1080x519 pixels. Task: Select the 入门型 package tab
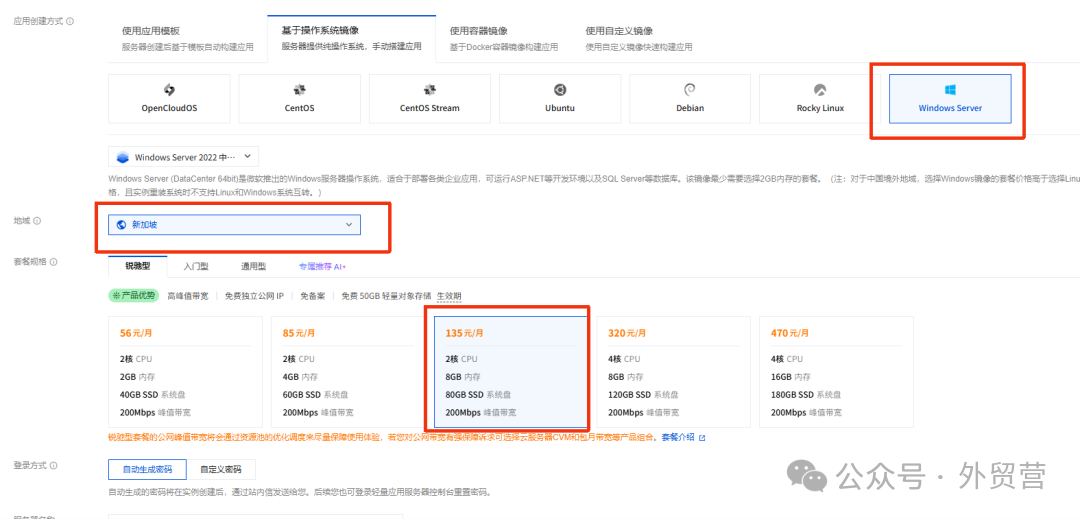(196, 266)
